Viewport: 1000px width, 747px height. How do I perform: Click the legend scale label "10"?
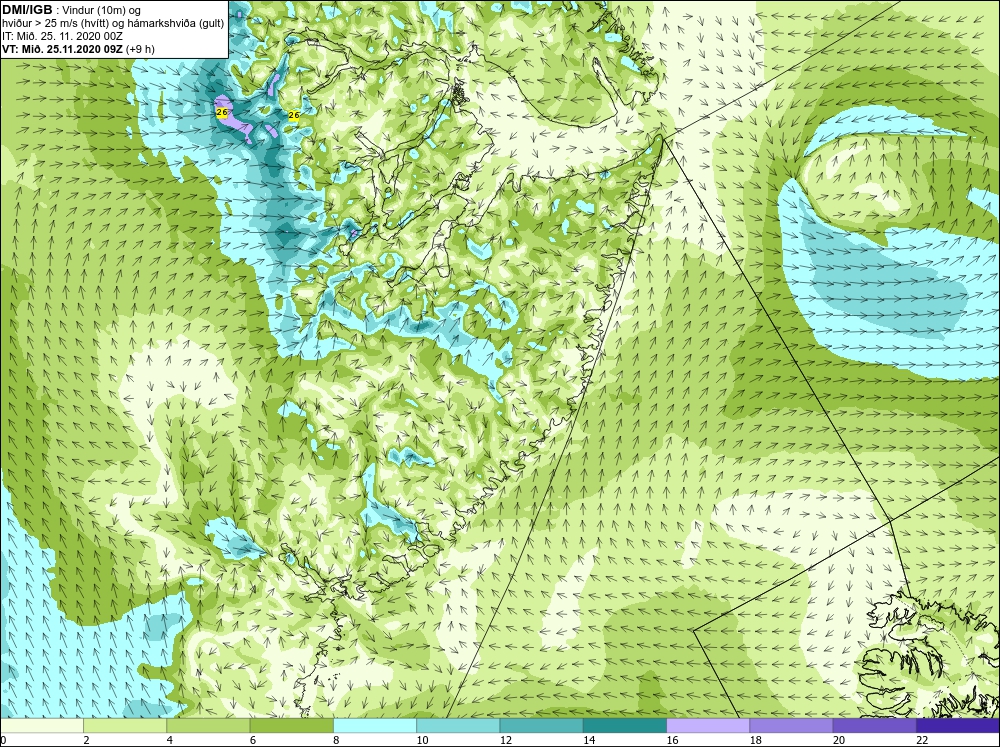click(422, 740)
